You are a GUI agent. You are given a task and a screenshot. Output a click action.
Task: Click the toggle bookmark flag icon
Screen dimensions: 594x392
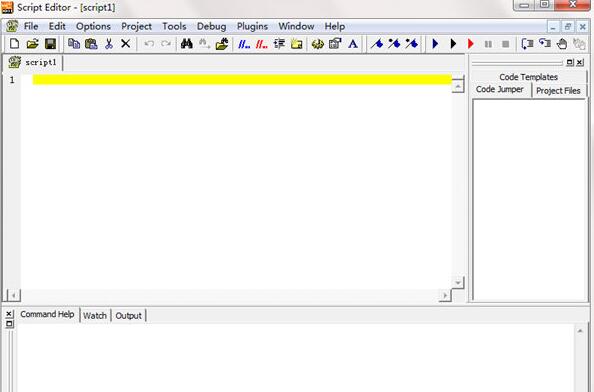point(377,44)
